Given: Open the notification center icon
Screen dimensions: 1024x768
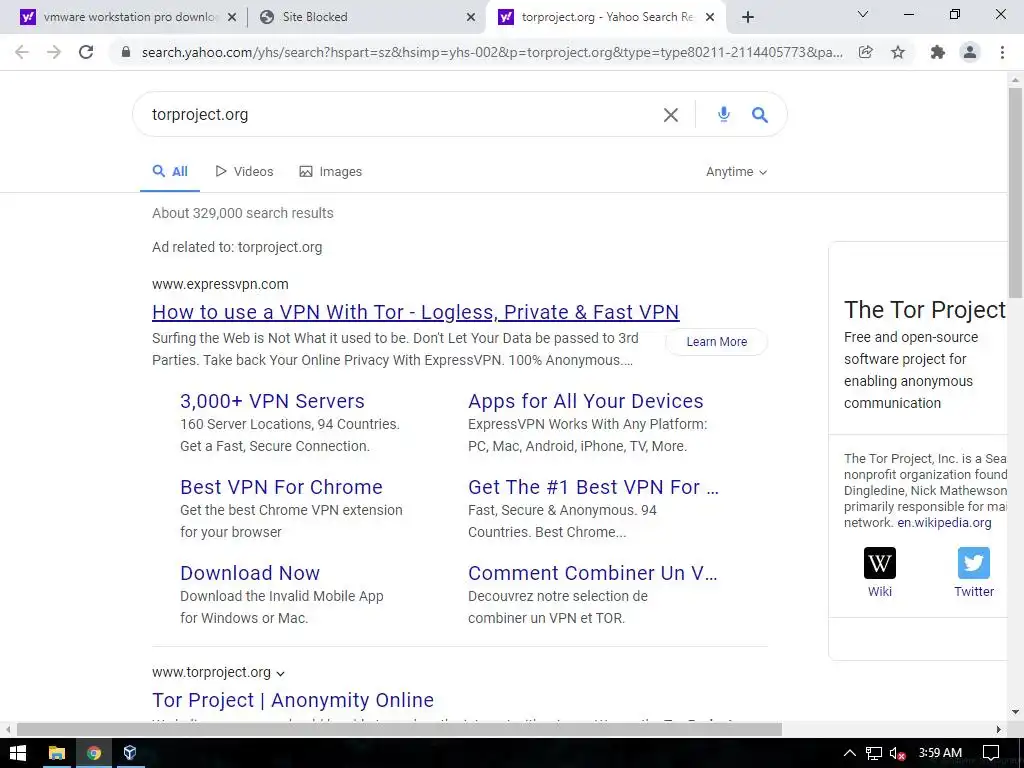Looking at the screenshot, I should [991, 753].
